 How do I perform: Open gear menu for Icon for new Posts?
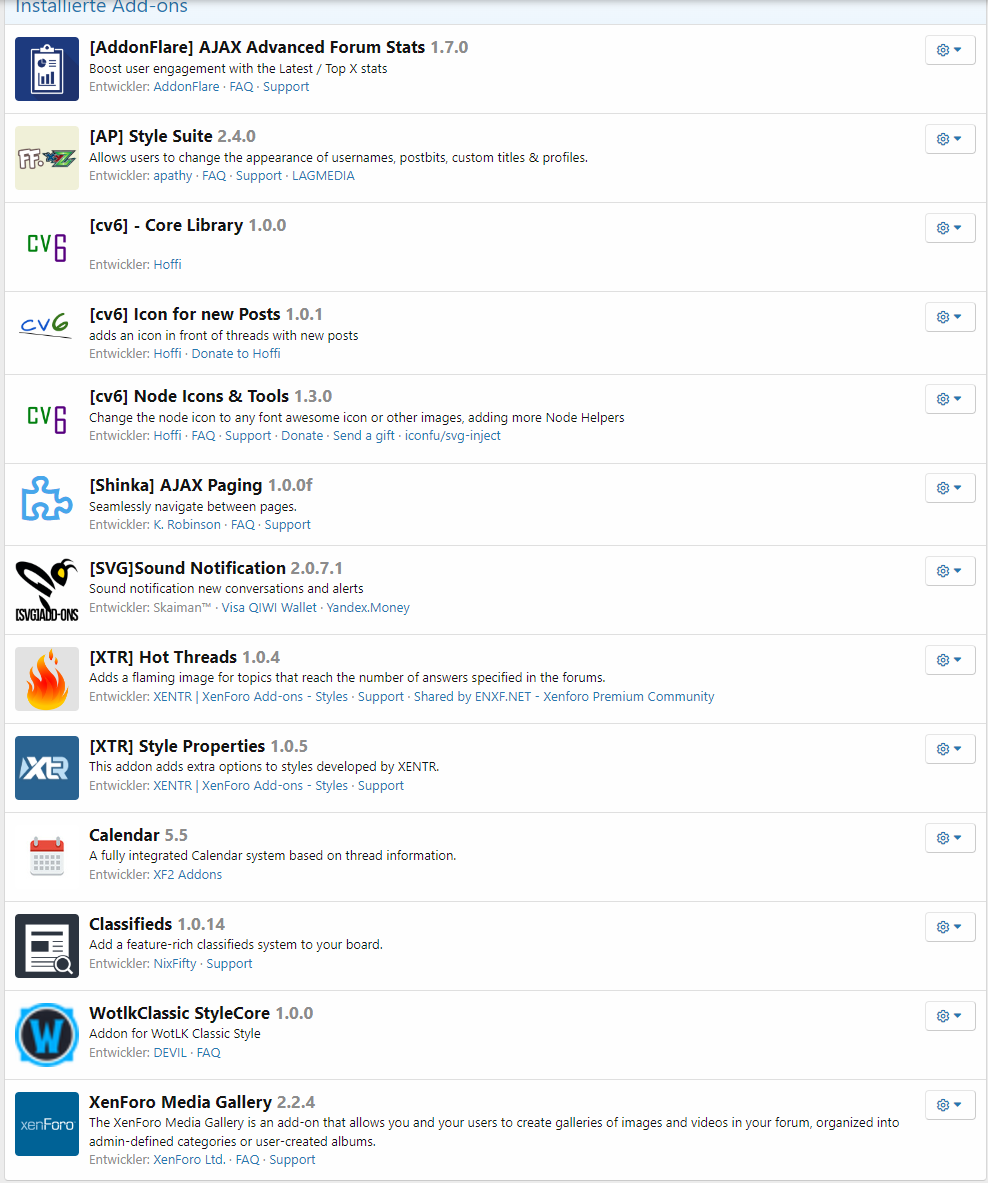point(950,317)
